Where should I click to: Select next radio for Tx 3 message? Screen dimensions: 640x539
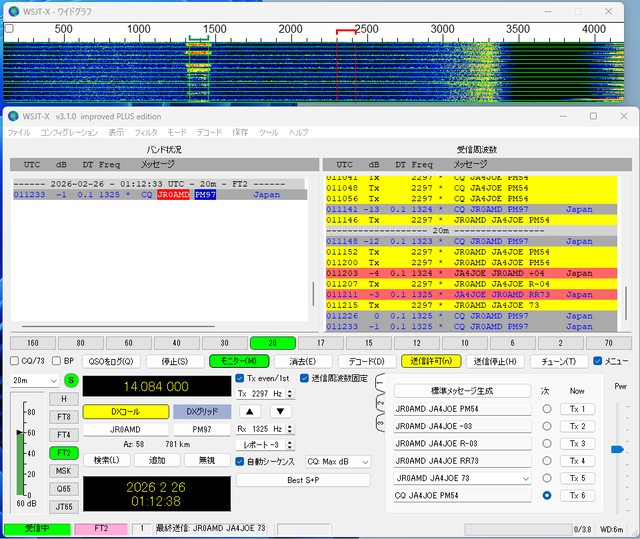(x=547, y=444)
